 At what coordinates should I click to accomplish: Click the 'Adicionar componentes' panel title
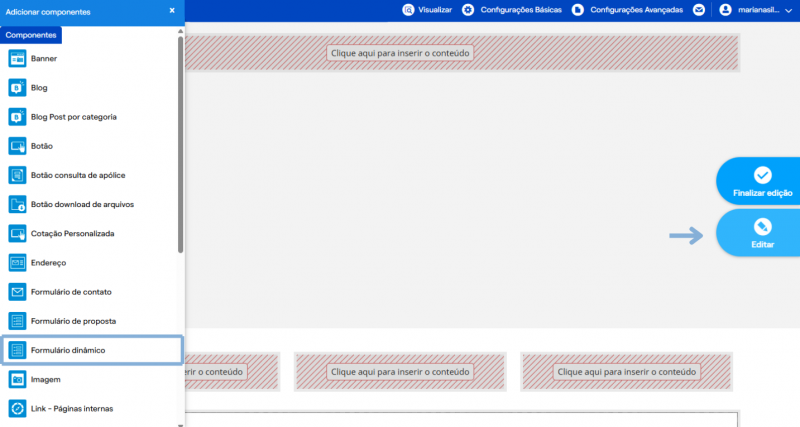pos(48,12)
